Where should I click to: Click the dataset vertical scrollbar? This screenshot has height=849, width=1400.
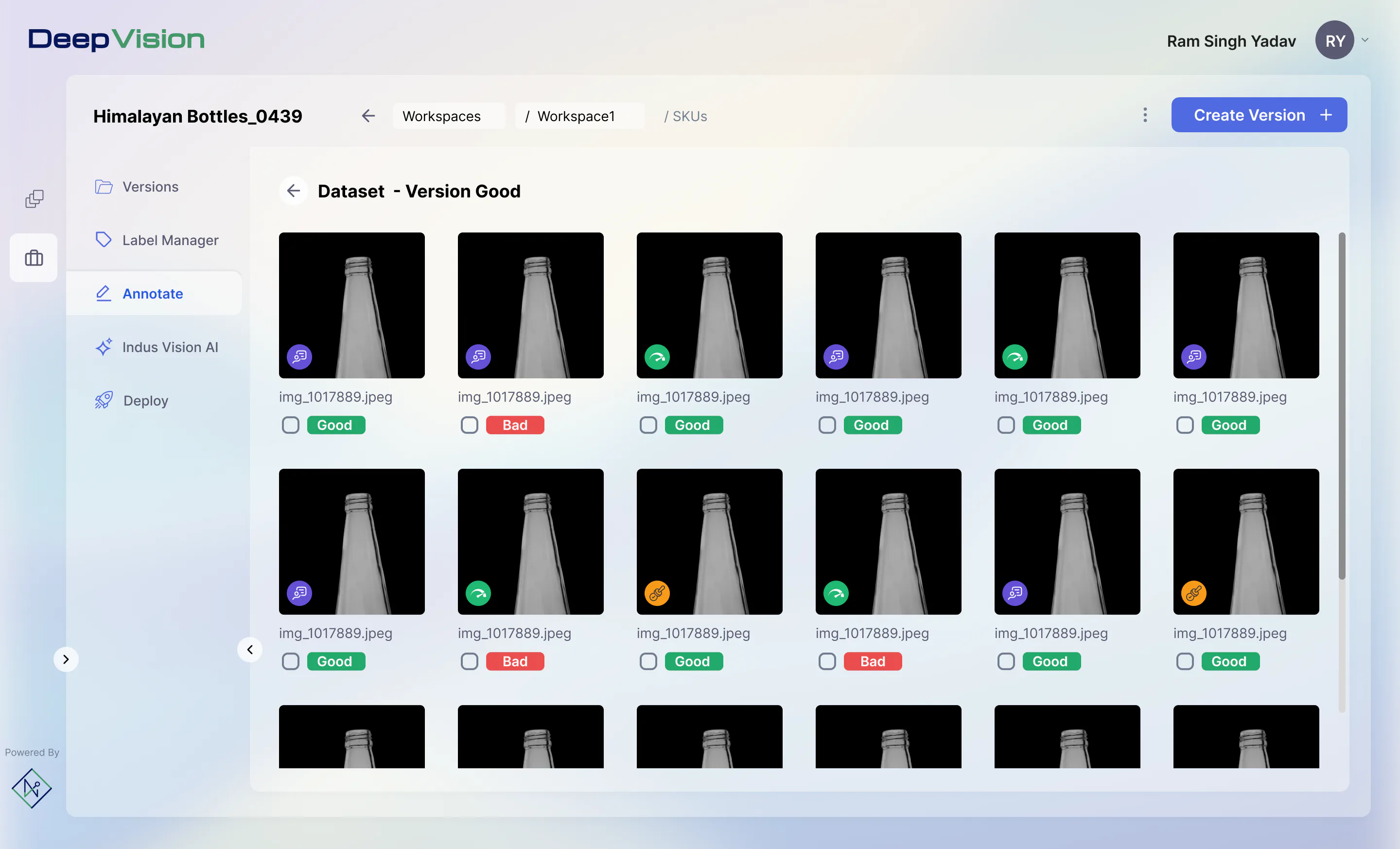[1342, 406]
